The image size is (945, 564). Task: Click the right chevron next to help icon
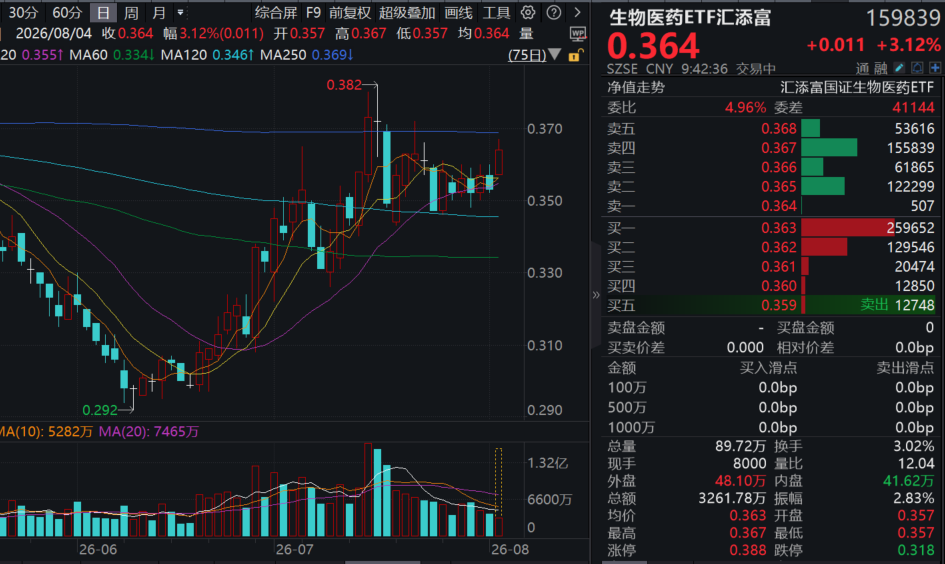577,12
